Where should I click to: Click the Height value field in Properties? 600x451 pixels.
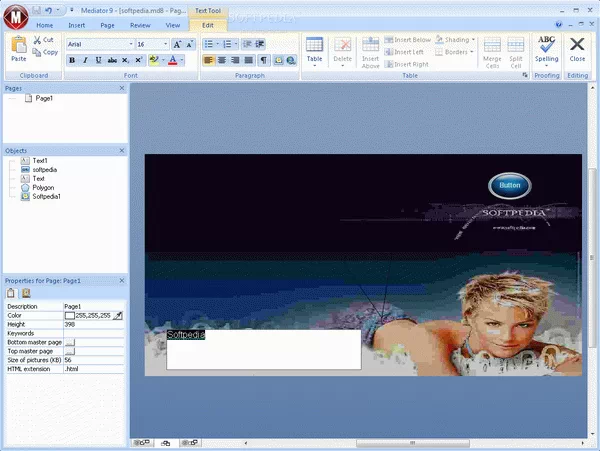(90, 324)
